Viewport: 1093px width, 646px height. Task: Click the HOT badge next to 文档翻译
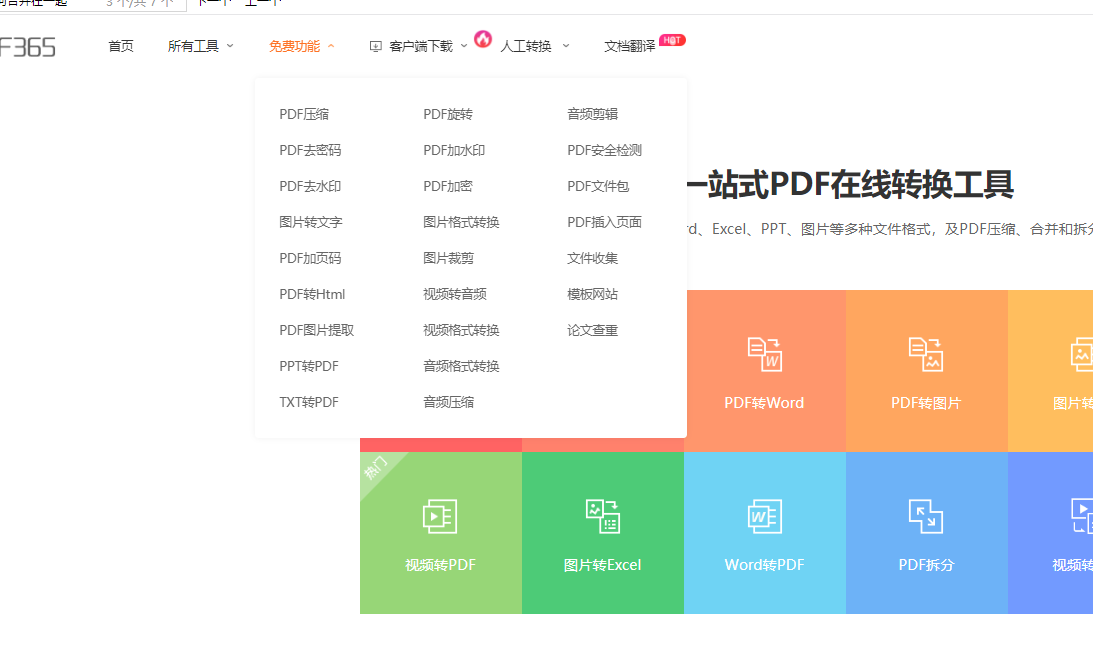point(672,40)
